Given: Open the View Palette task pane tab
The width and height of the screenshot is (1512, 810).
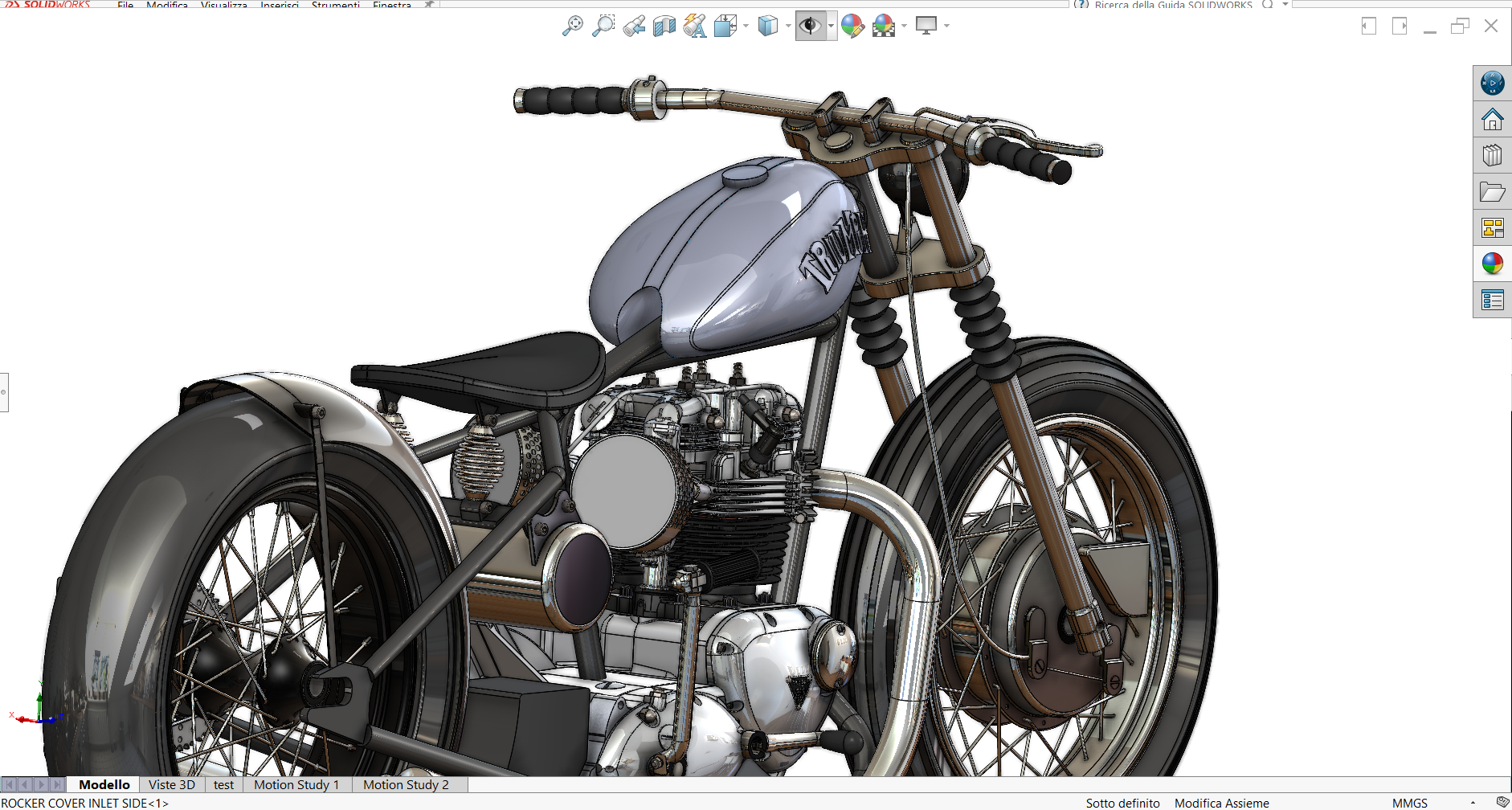Looking at the screenshot, I should [x=1492, y=228].
